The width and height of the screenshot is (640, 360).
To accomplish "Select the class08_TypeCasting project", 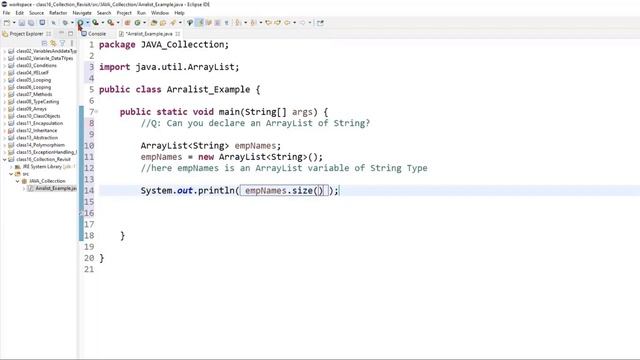I will click(x=37, y=102).
